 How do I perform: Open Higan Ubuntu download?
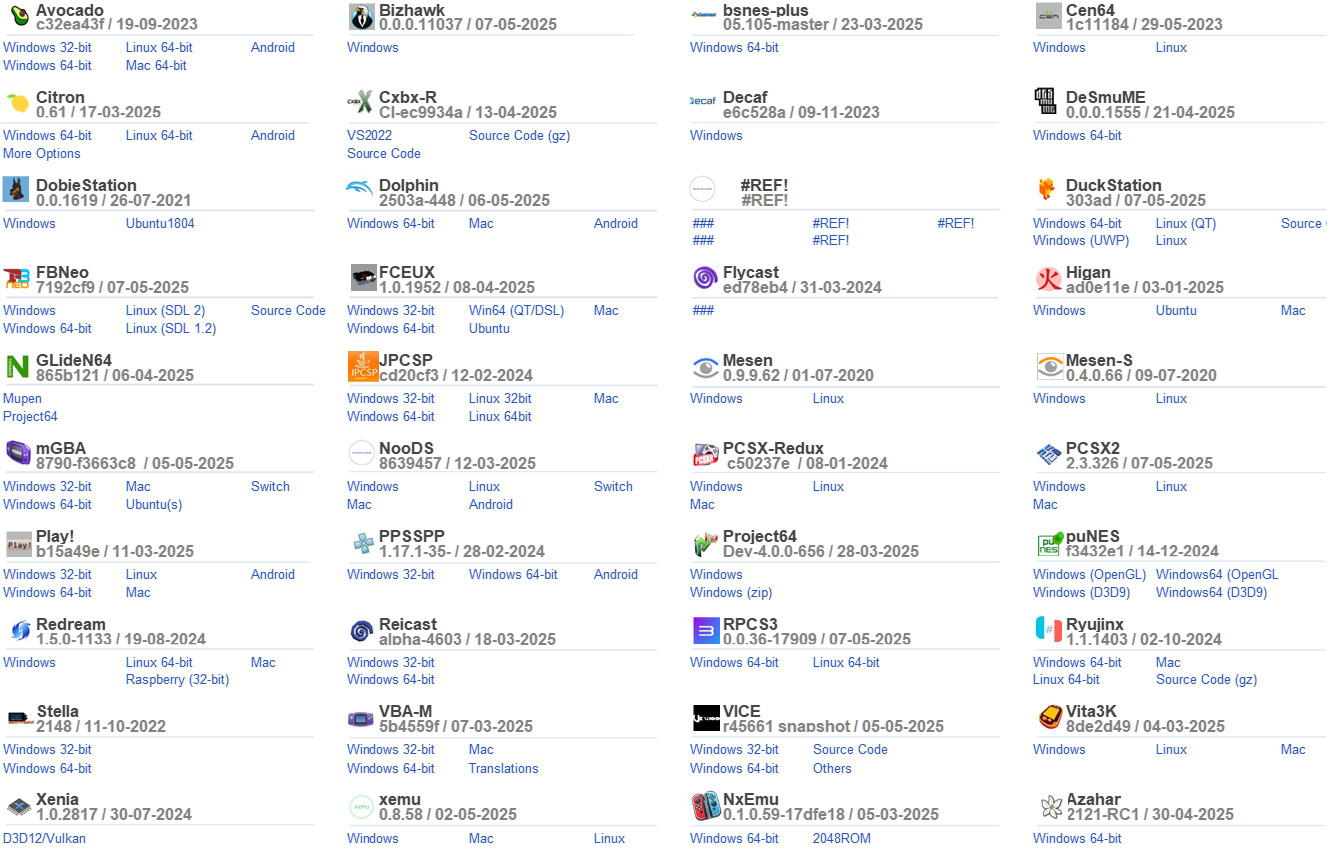click(x=1176, y=310)
